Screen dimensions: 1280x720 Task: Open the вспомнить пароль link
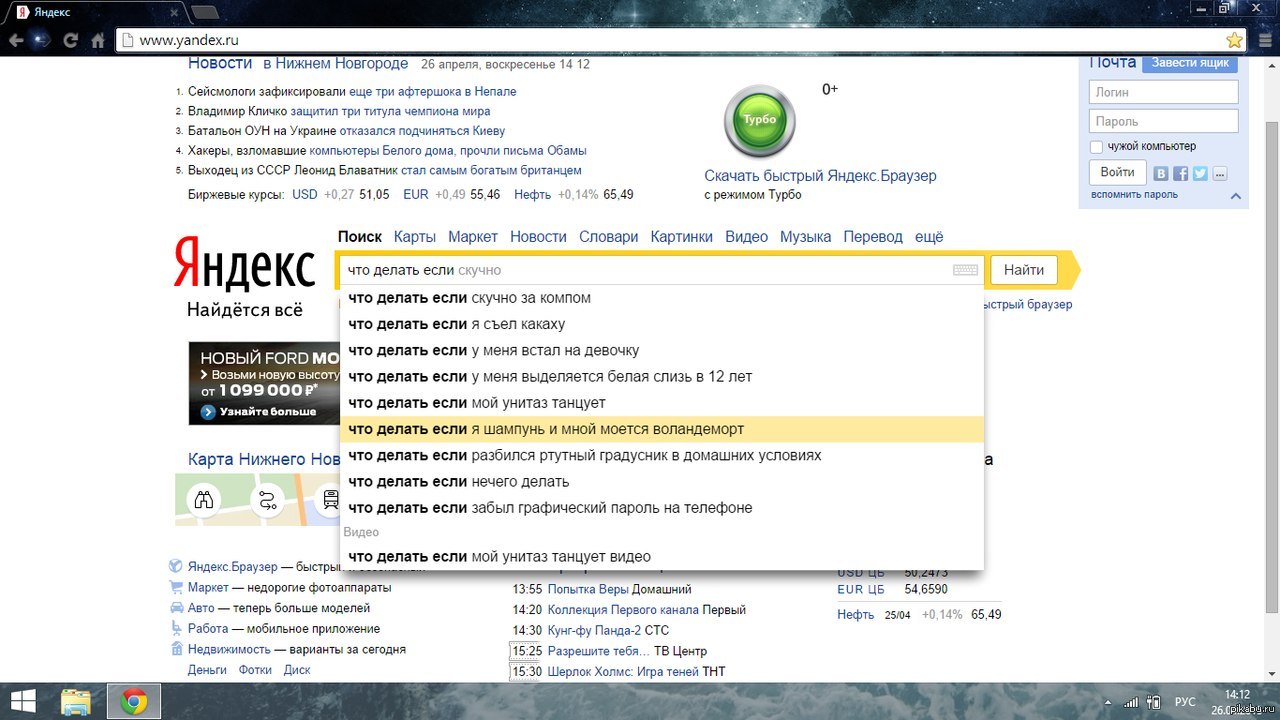[1134, 195]
